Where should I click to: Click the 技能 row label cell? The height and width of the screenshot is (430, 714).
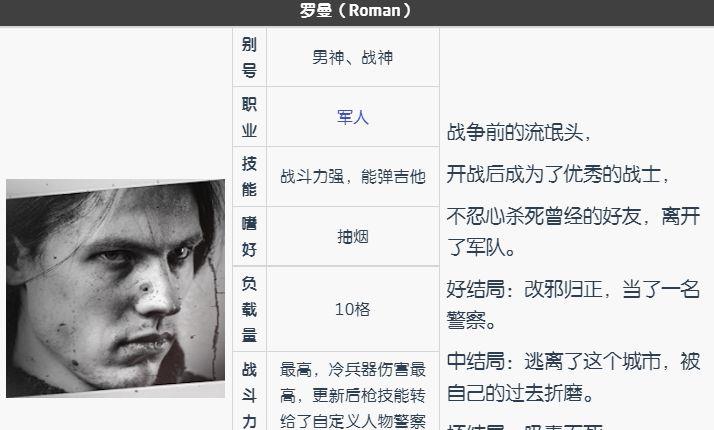pos(250,176)
